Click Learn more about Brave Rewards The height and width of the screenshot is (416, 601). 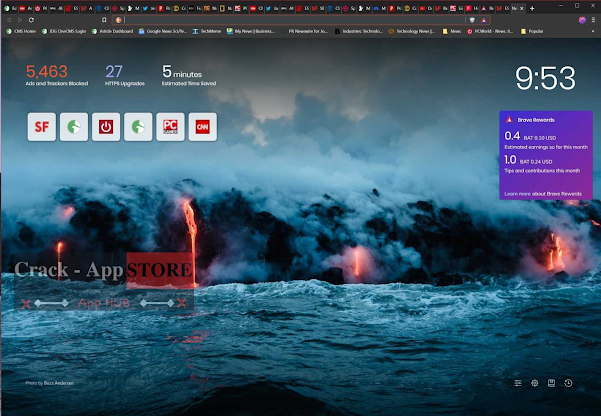tap(543, 194)
